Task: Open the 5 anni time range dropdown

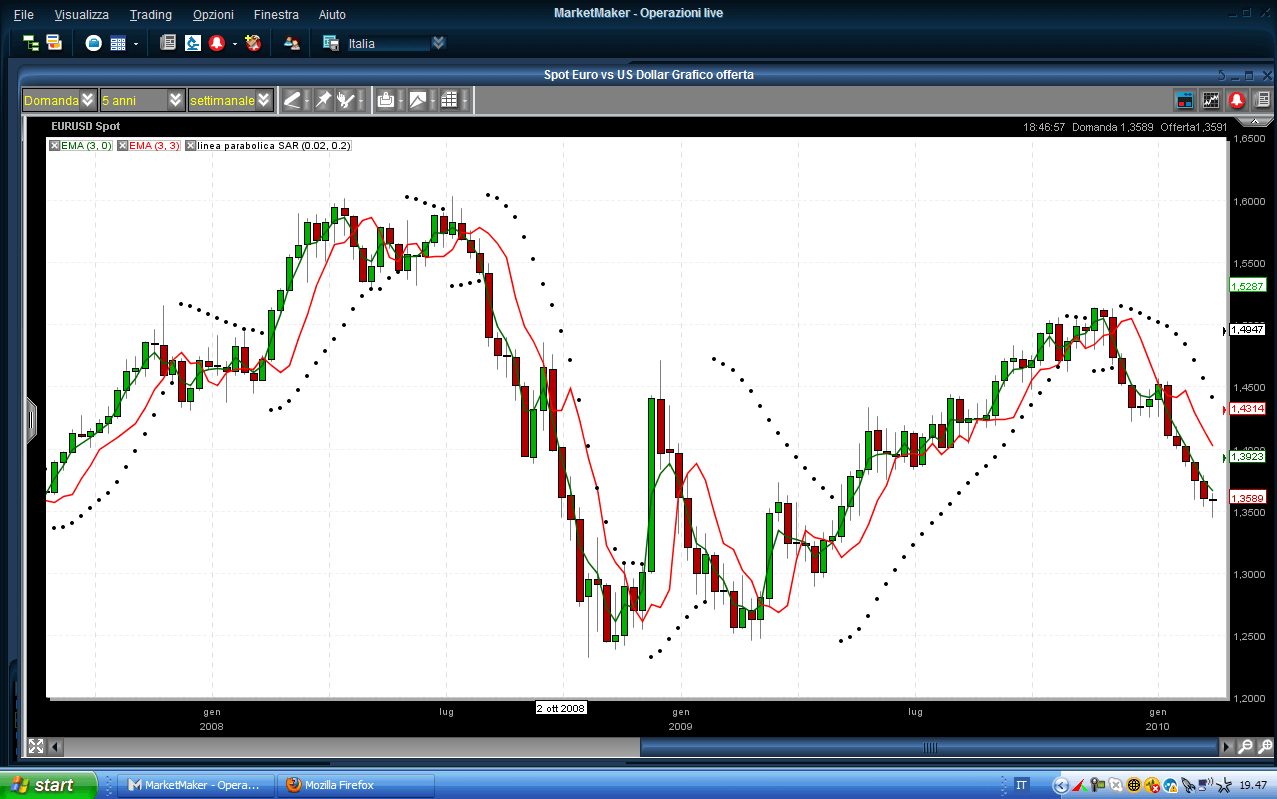Action: (176, 100)
